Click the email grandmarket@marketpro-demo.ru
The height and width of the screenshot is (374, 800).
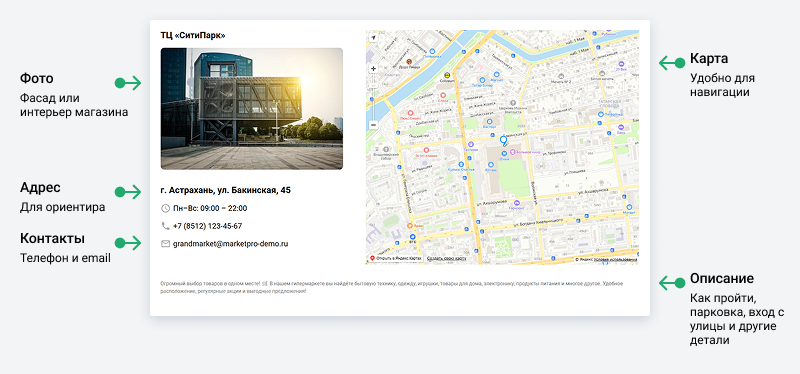(231, 243)
